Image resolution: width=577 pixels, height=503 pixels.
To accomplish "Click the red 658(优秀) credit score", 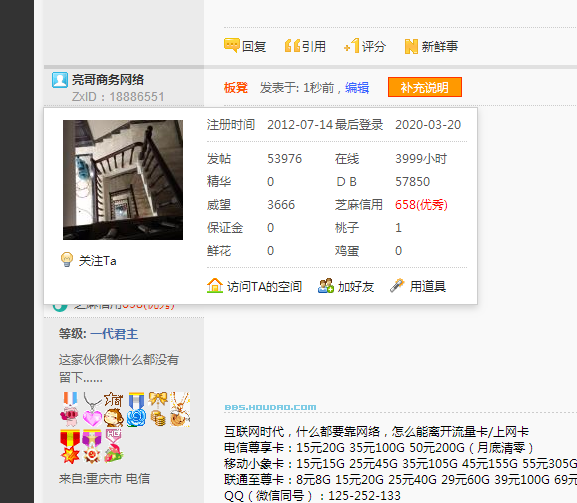I will tap(421, 205).
